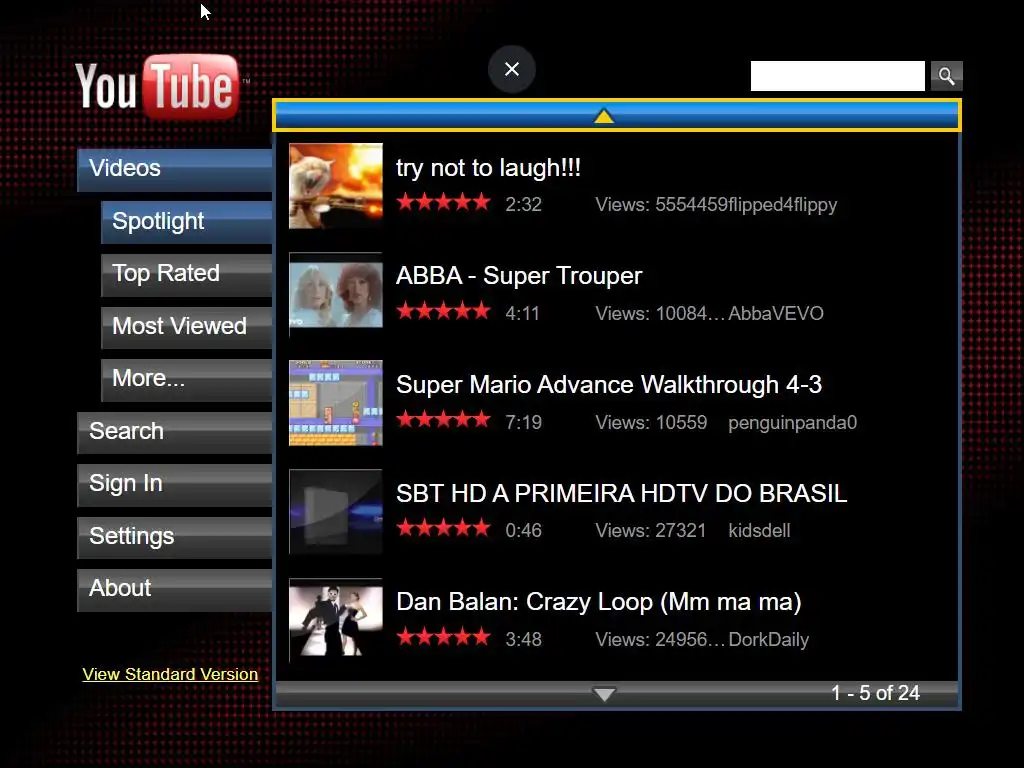The height and width of the screenshot is (768, 1024).
Task: Click the 7:19 duration text
Action: tap(524, 423)
